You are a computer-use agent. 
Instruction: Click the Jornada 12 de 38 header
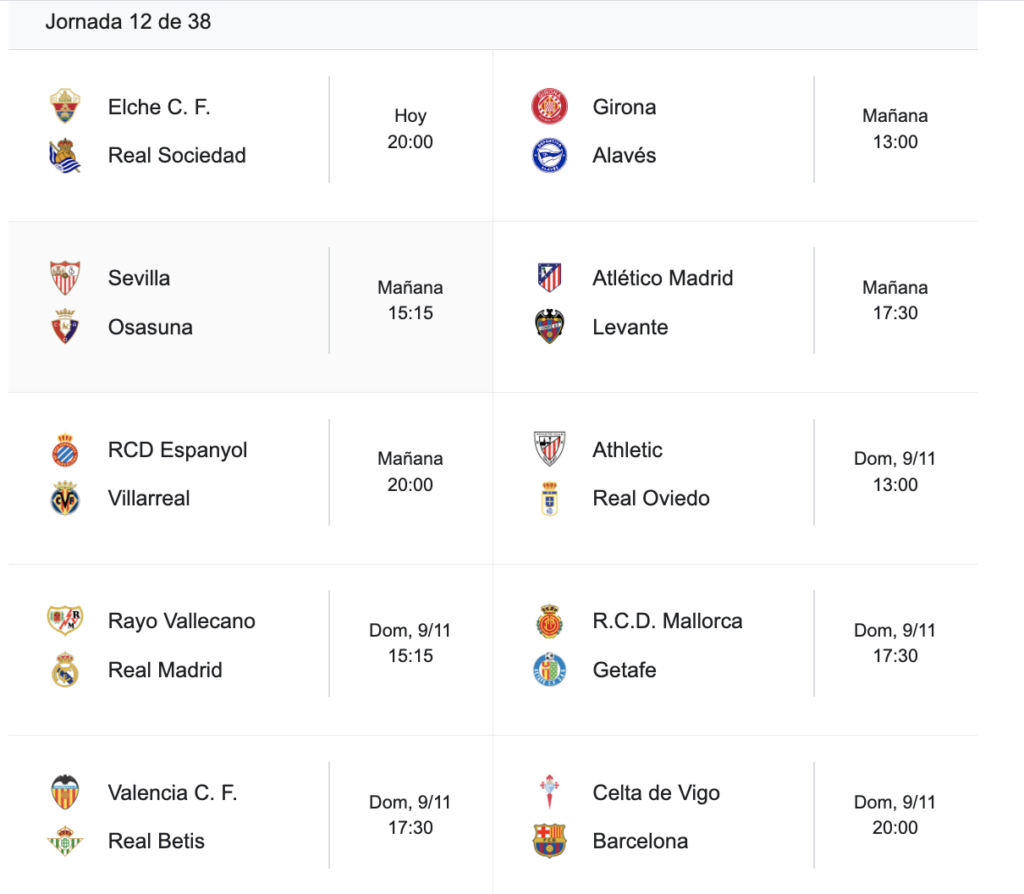point(128,22)
